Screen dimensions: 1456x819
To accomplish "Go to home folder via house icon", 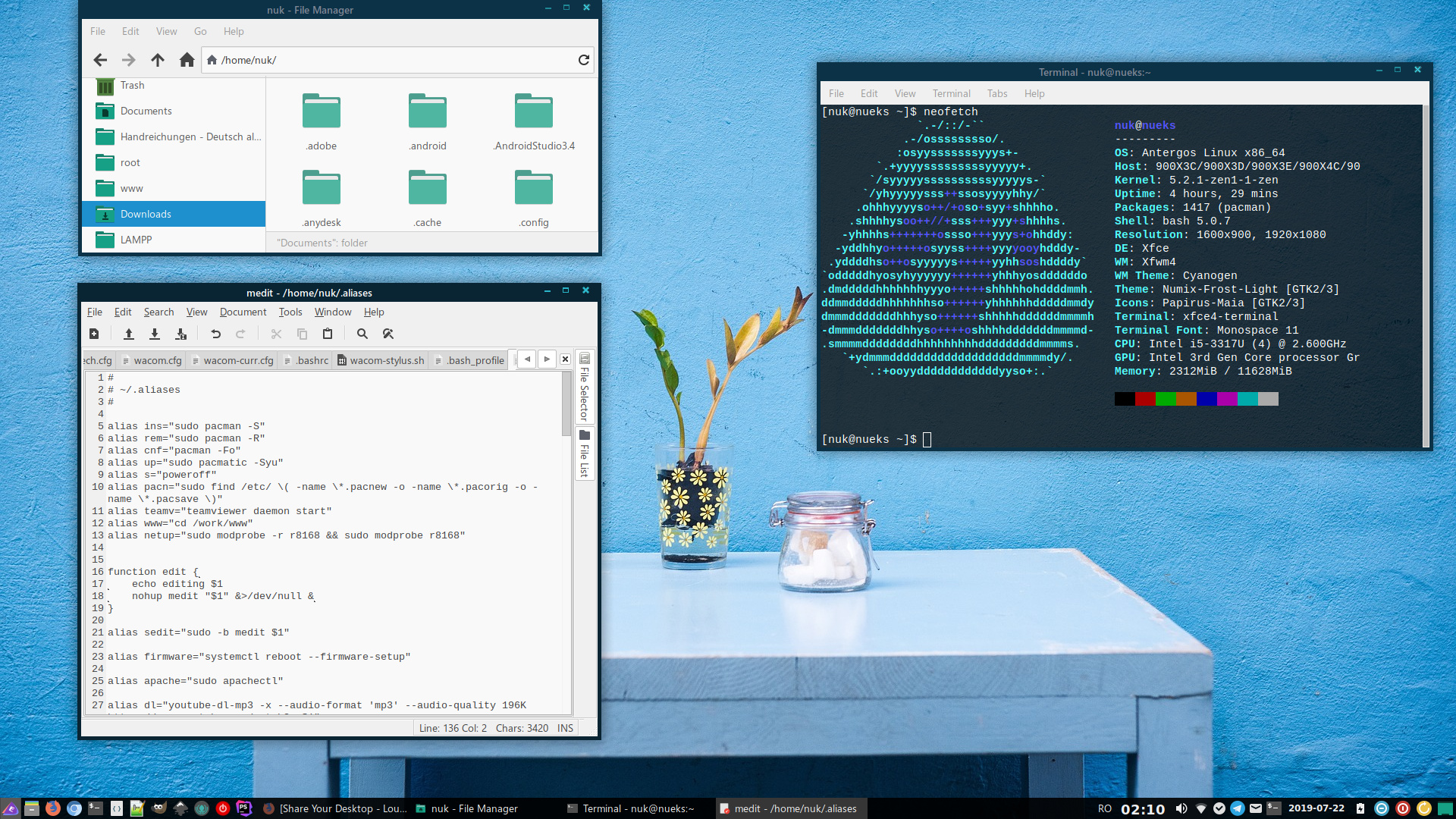I will pyautogui.click(x=187, y=60).
